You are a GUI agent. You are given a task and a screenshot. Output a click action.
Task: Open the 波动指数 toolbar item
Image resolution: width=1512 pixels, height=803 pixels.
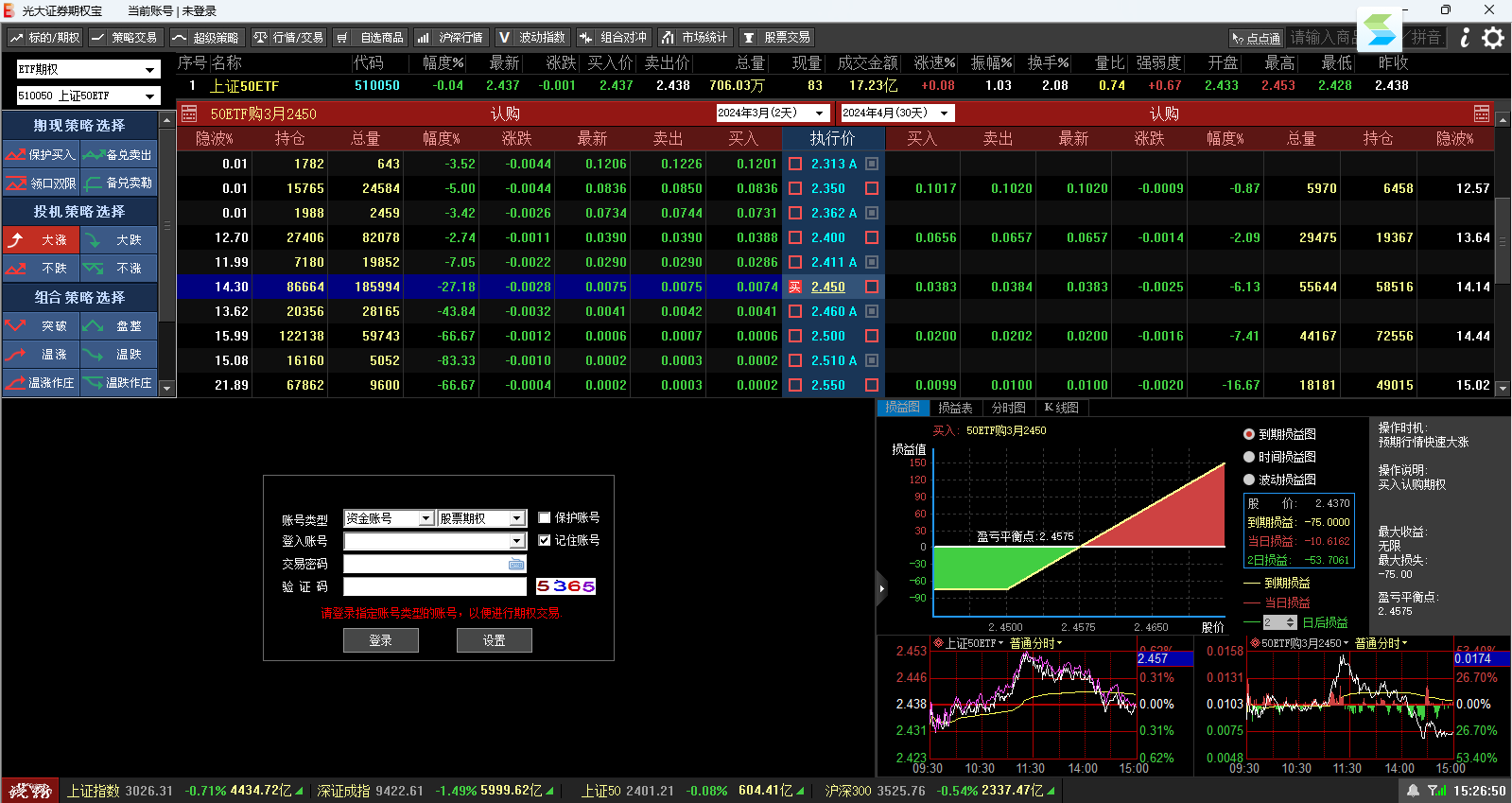[532, 38]
